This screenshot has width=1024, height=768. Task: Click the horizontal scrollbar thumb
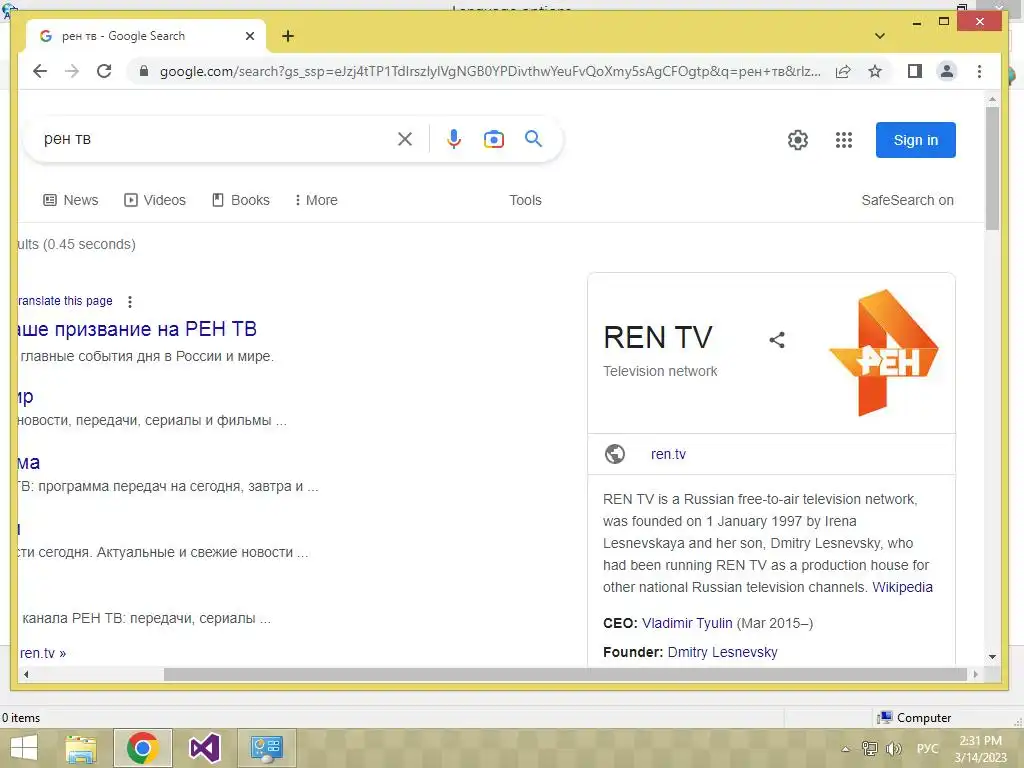point(565,674)
